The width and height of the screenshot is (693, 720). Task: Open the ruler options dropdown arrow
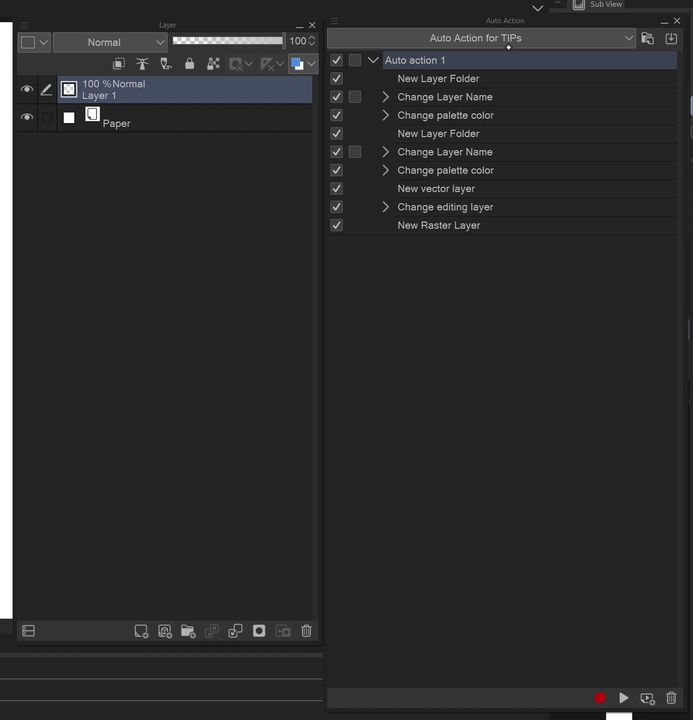point(280,64)
